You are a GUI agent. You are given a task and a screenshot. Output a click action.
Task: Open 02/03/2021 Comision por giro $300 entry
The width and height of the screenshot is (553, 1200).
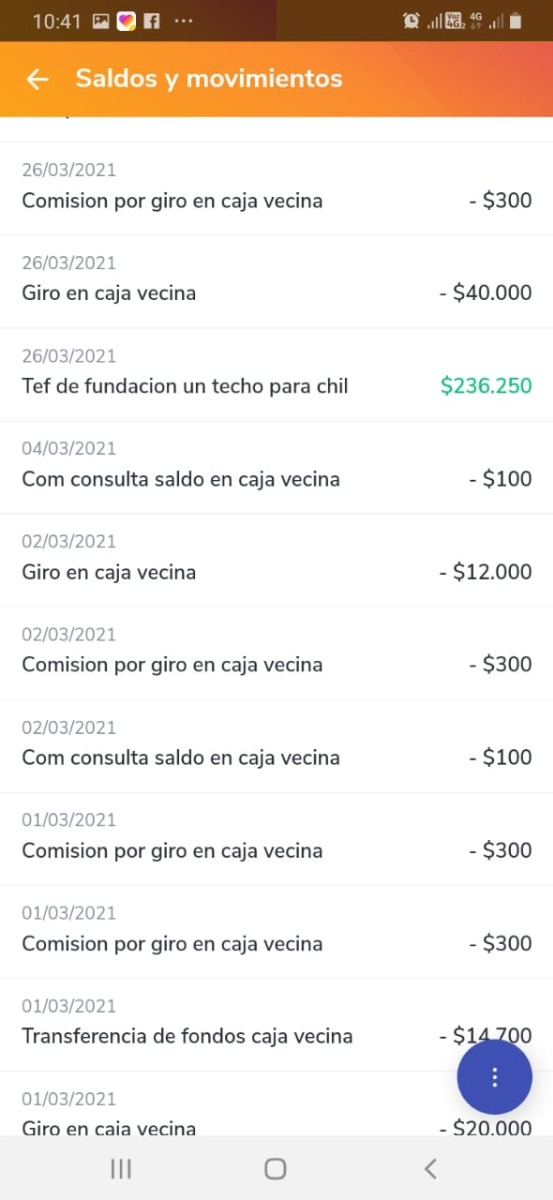(x=276, y=653)
